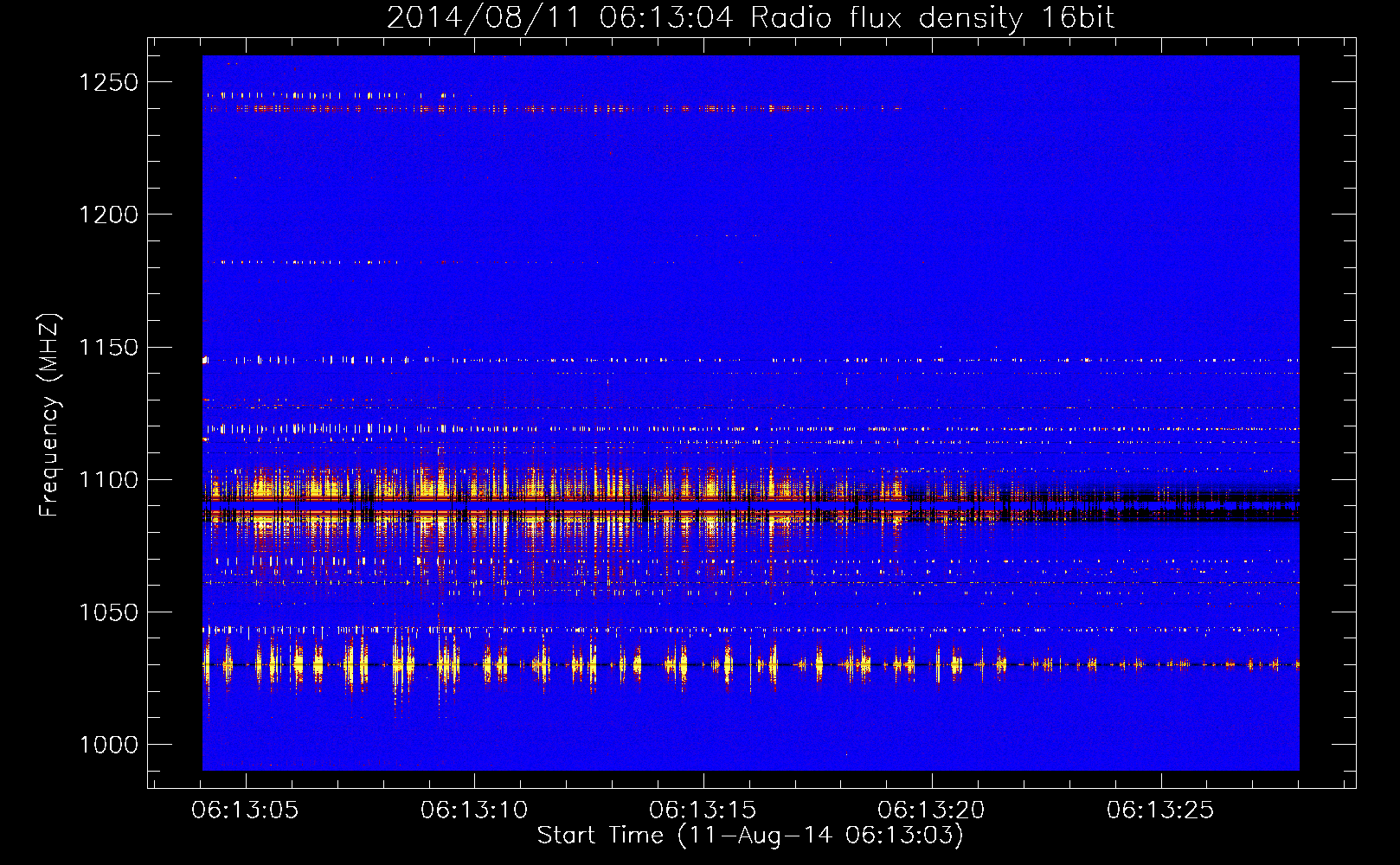
Task: Click the 06:13:10 time tick label
Action: click(474, 810)
